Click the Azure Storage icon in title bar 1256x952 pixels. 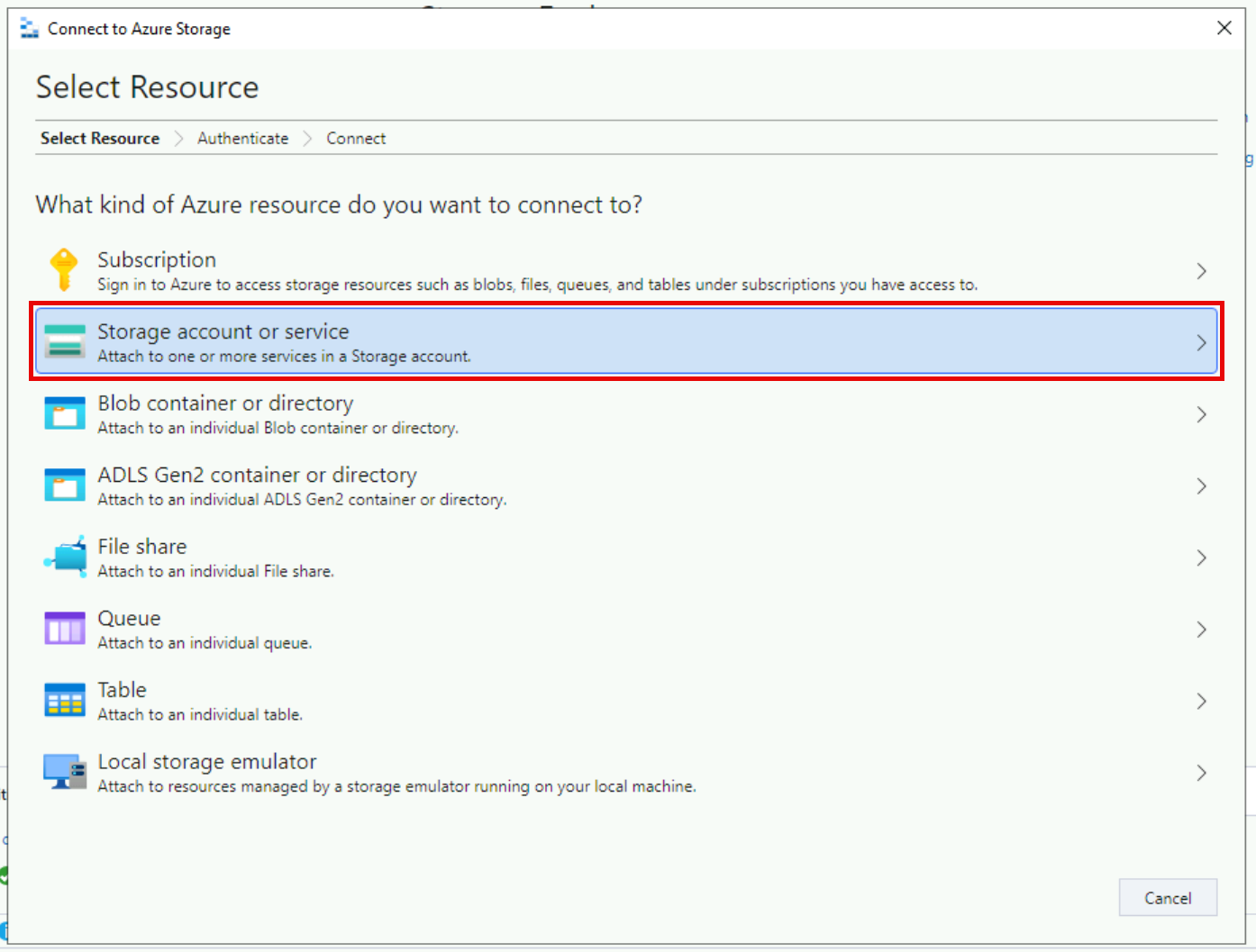coord(30,29)
